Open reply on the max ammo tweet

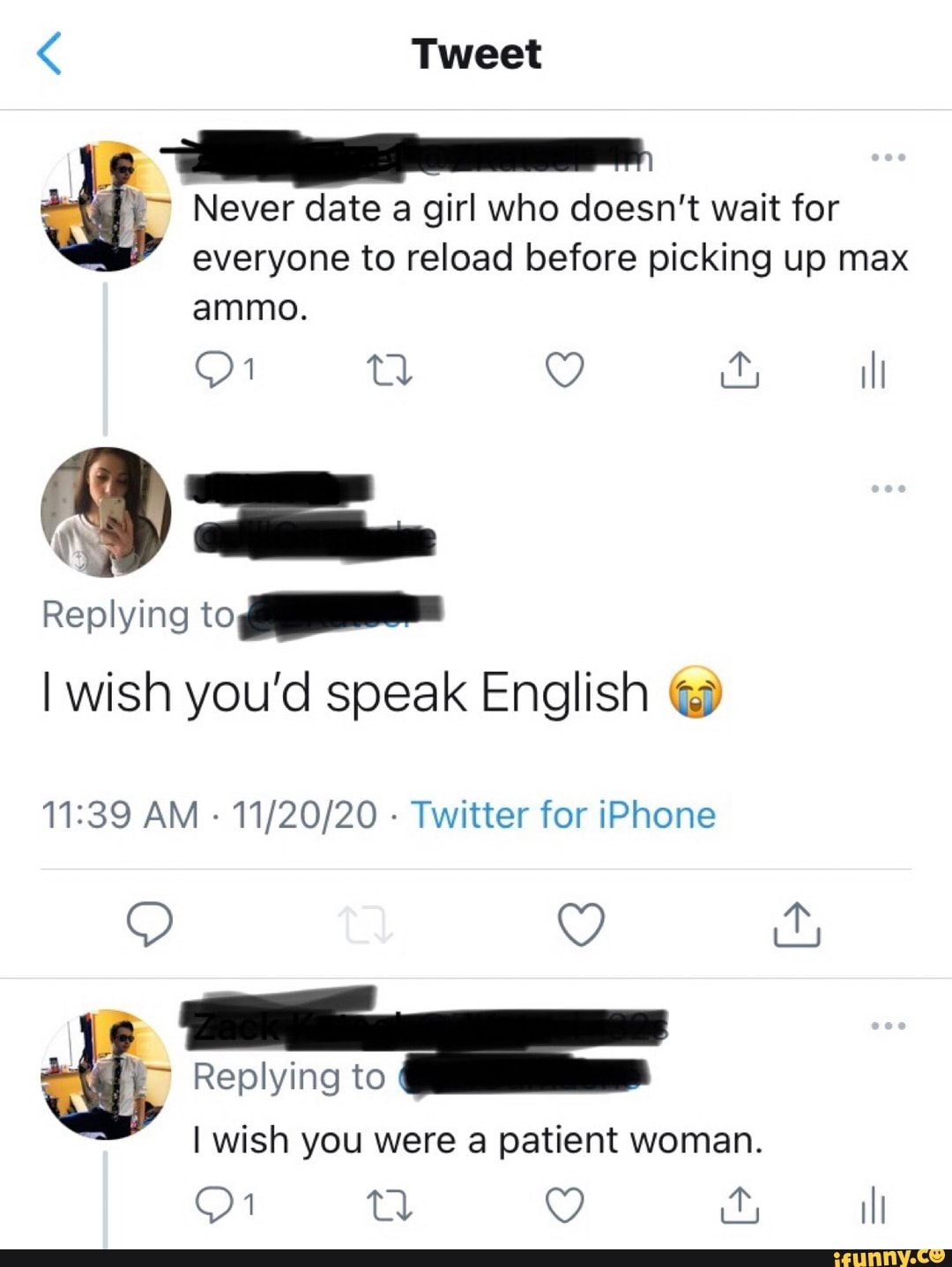tap(212, 370)
